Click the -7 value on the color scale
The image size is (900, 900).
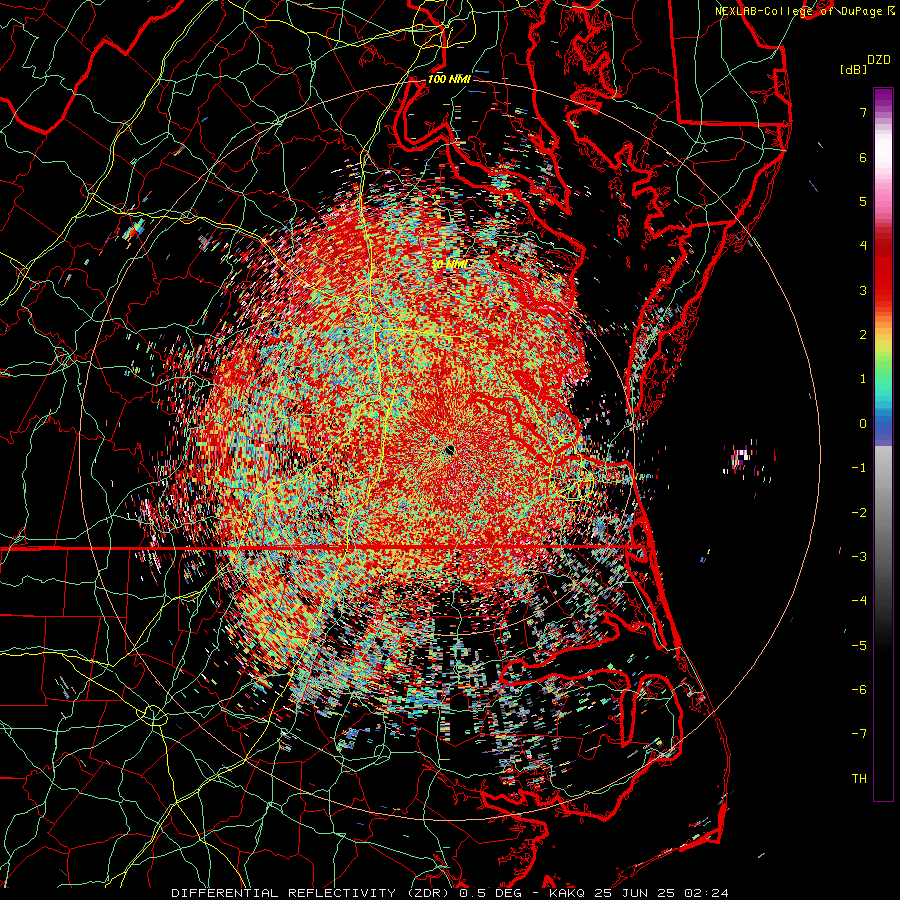pos(859,734)
